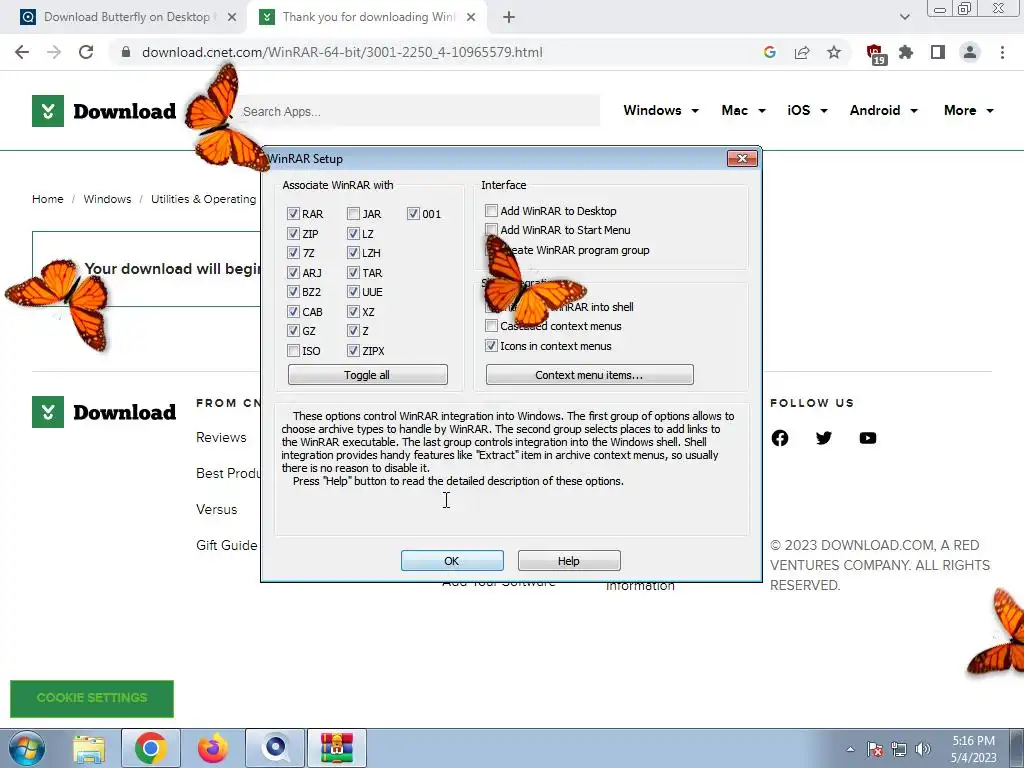Click the volume speaker tray icon
Screen dimensions: 1024x768
(923, 749)
